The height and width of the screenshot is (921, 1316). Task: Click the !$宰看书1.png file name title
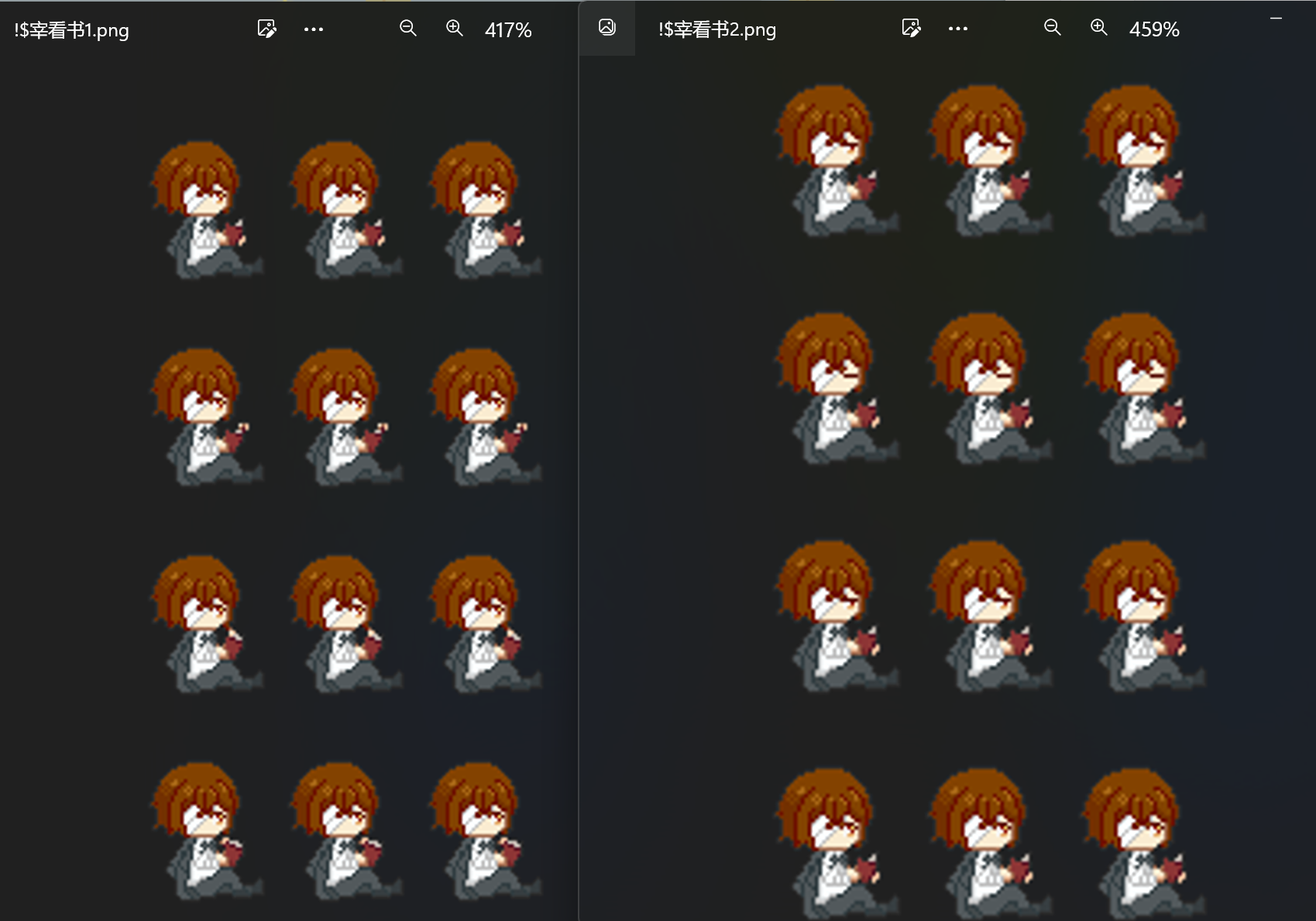pos(71,30)
